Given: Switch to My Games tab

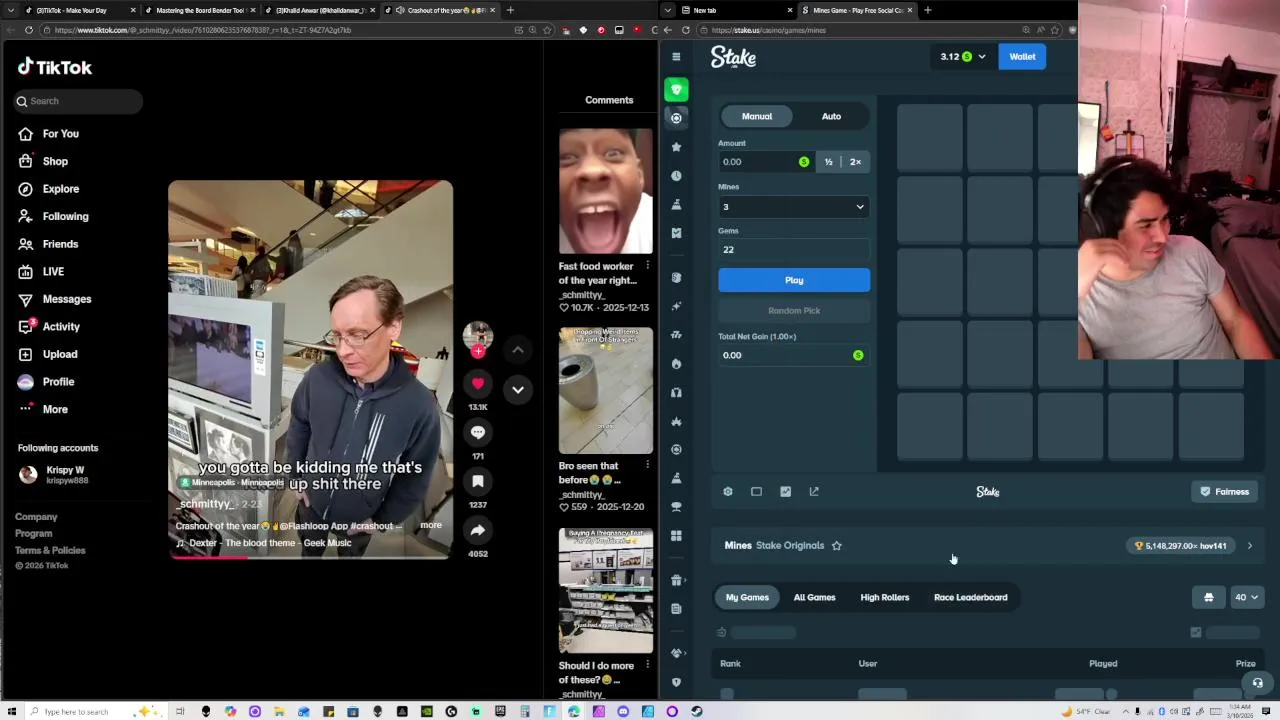Looking at the screenshot, I should (747, 597).
